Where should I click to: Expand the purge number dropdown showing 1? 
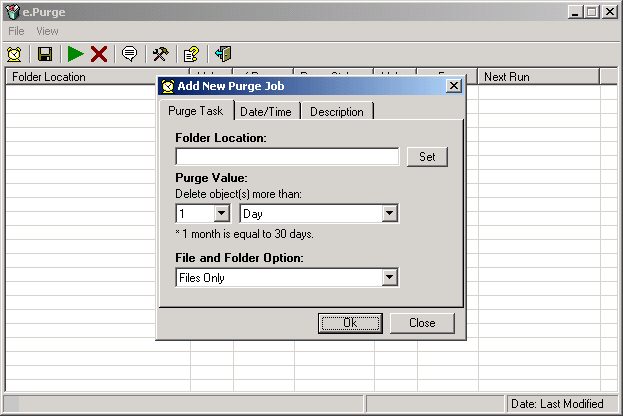221,213
